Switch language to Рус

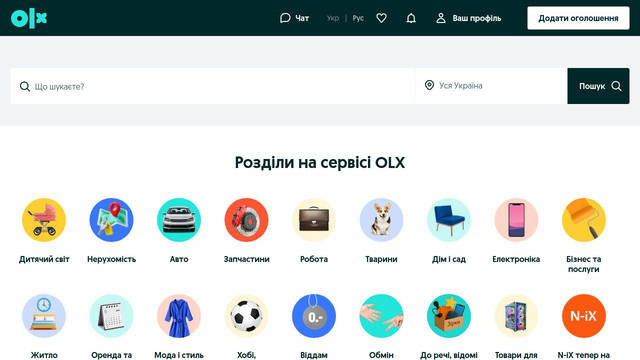click(x=358, y=18)
